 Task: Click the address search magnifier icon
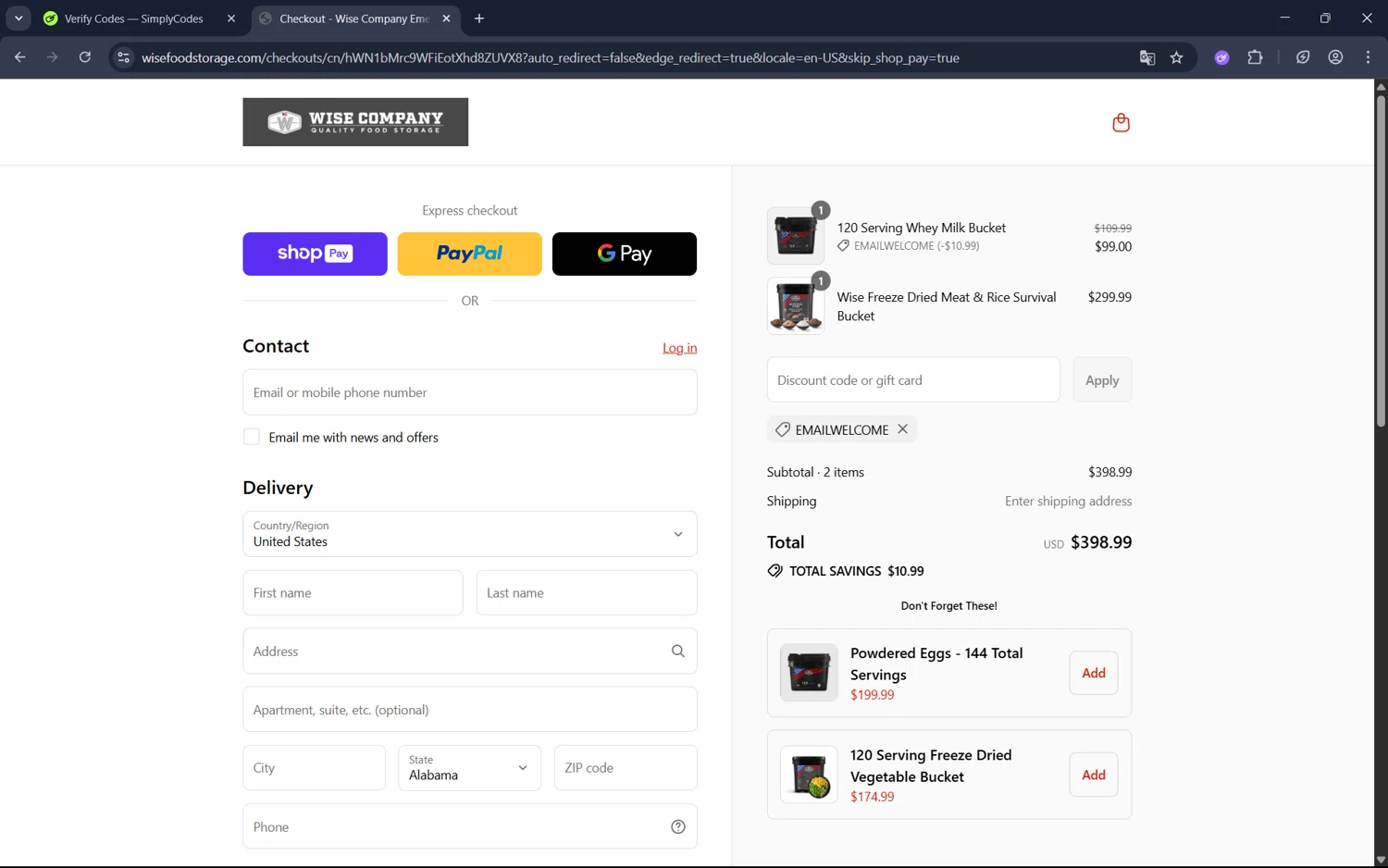pos(677,651)
